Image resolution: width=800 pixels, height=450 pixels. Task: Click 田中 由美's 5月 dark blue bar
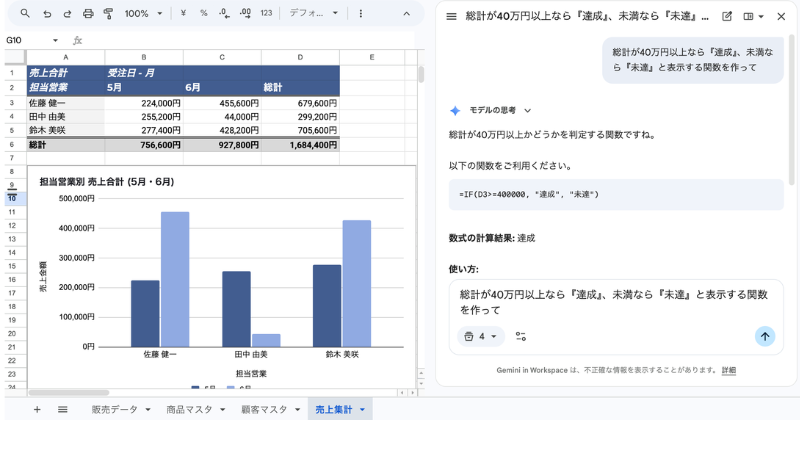click(236, 309)
